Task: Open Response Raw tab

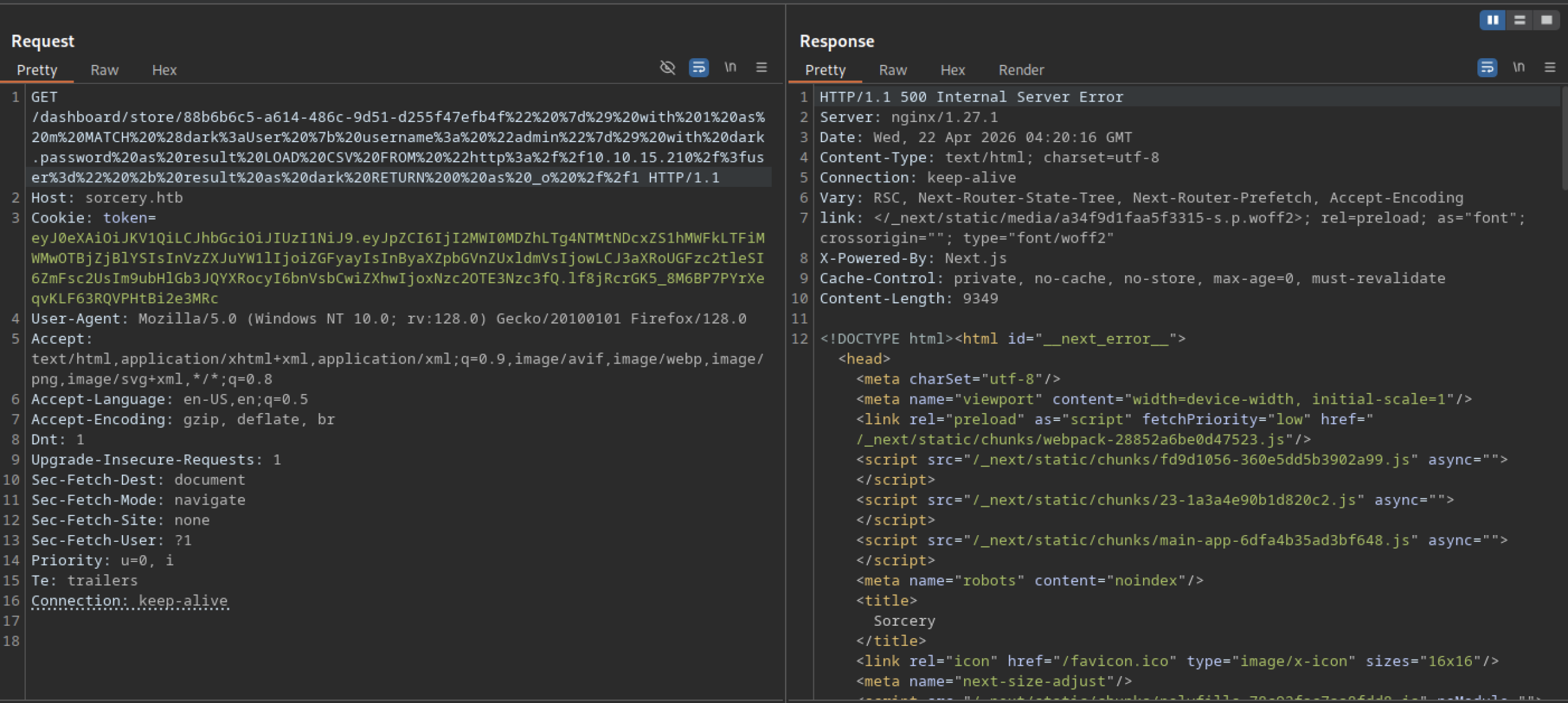Action: (x=892, y=70)
